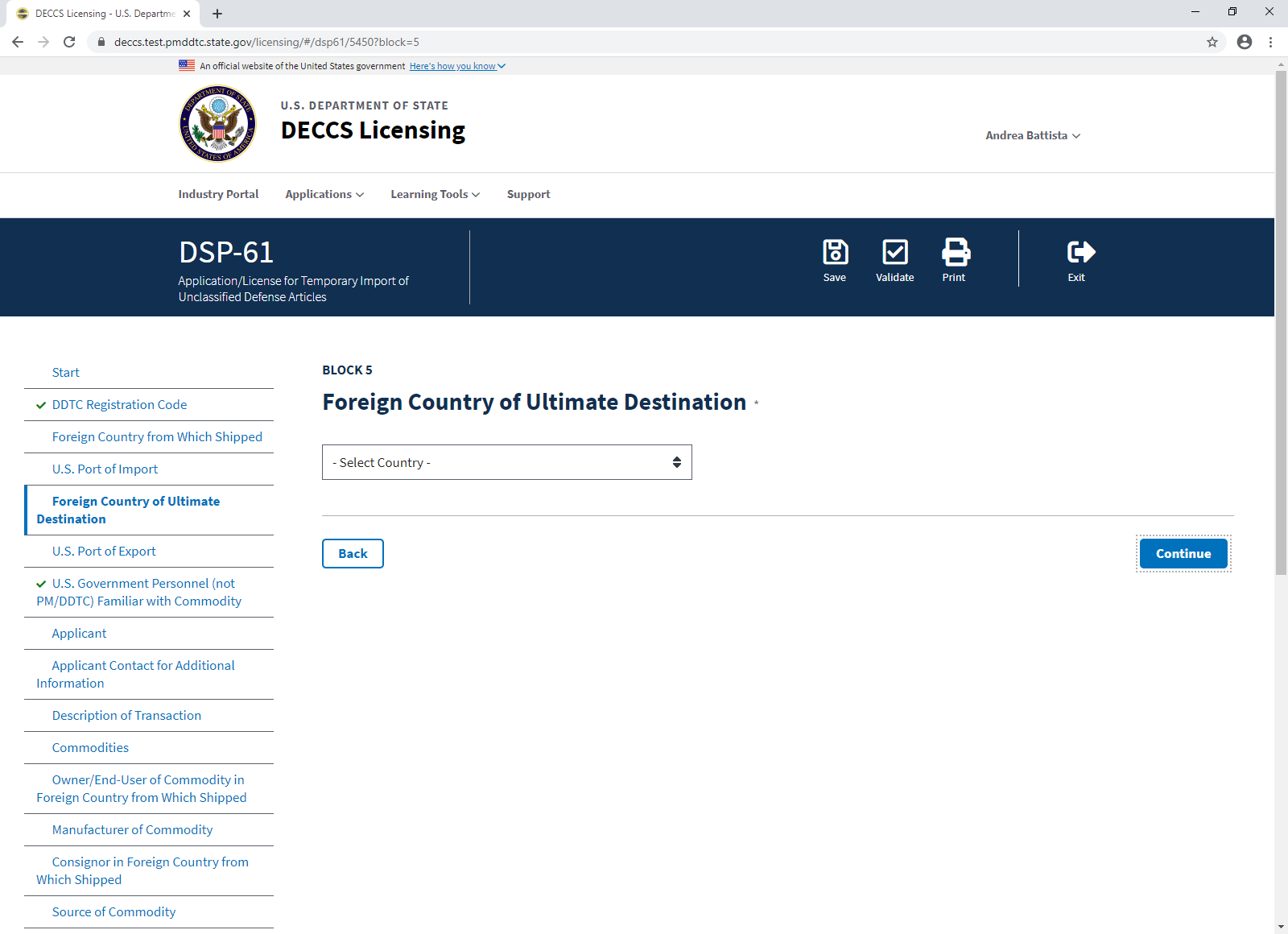Reload the page with refresh icon

click(69, 42)
